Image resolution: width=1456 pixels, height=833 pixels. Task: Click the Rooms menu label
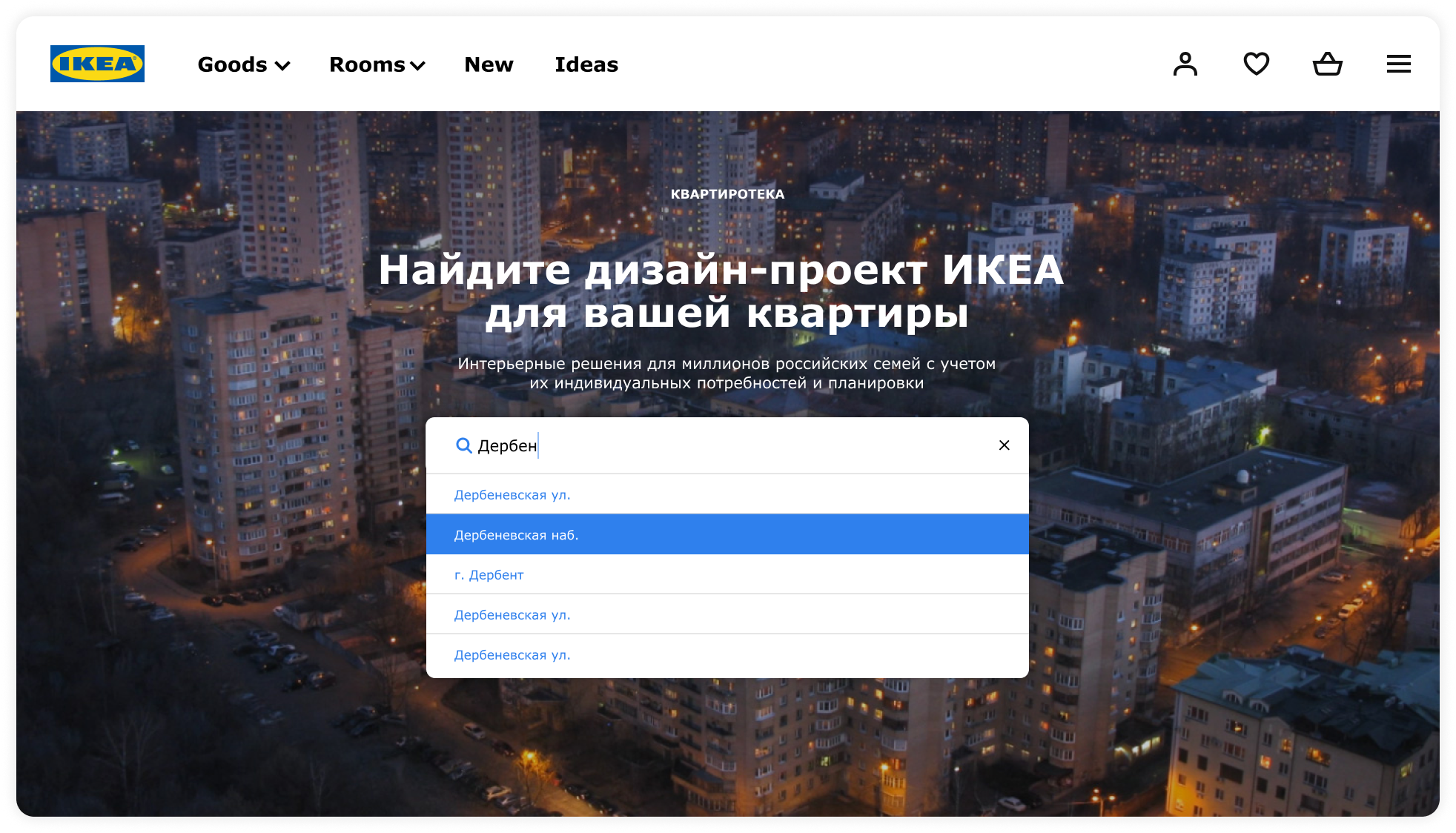367,64
